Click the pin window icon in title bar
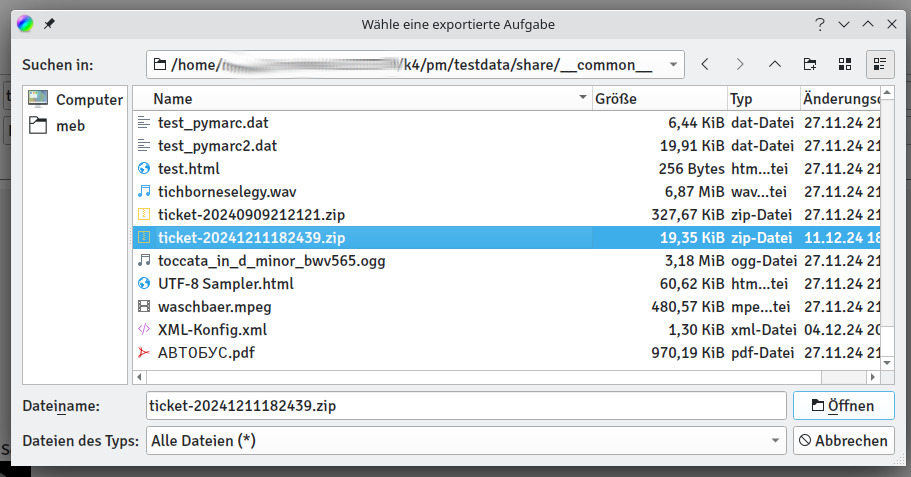911x477 pixels. tap(49, 24)
